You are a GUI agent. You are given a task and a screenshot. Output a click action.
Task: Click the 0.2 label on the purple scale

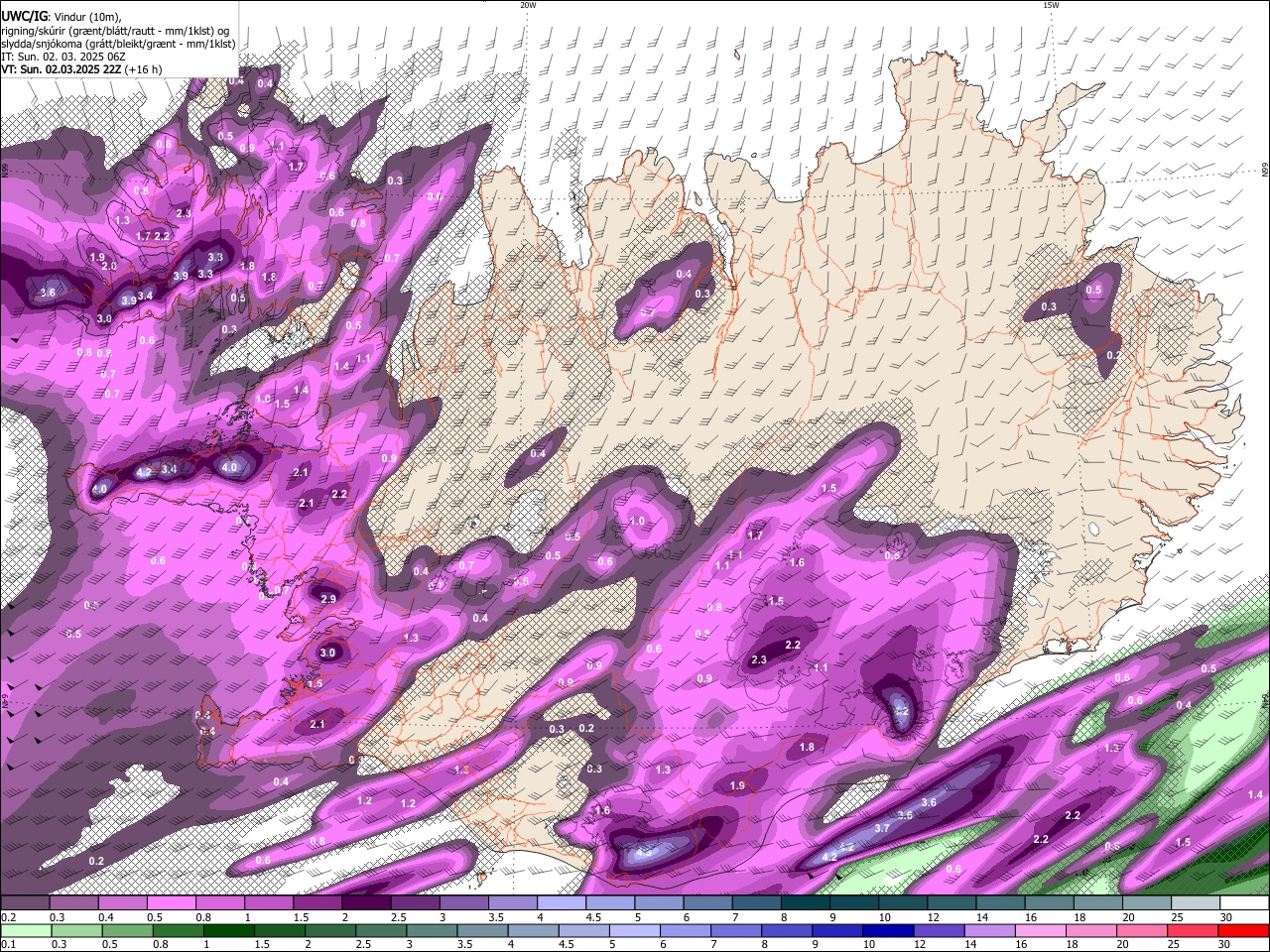pos(8,917)
